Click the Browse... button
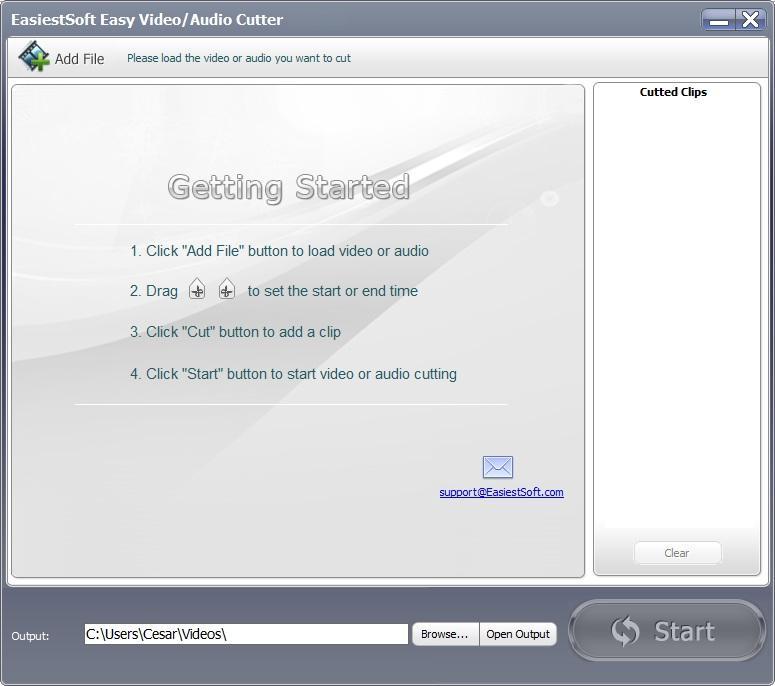Screen dimensions: 775x686 (x=445, y=634)
